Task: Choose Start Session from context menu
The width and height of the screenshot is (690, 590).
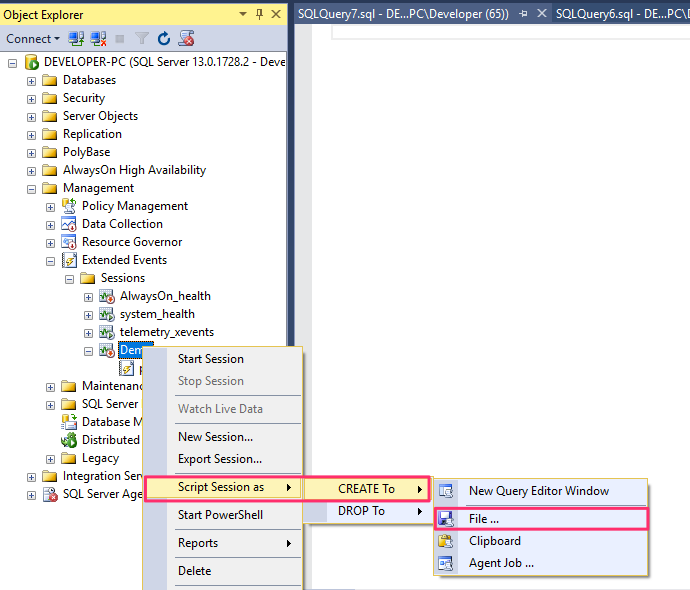Action: pos(223,359)
